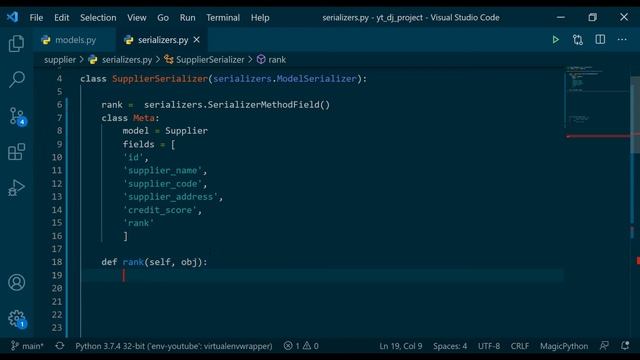The width and height of the screenshot is (640, 360).
Task: Open the Run and Debug view
Action: pos(16,188)
